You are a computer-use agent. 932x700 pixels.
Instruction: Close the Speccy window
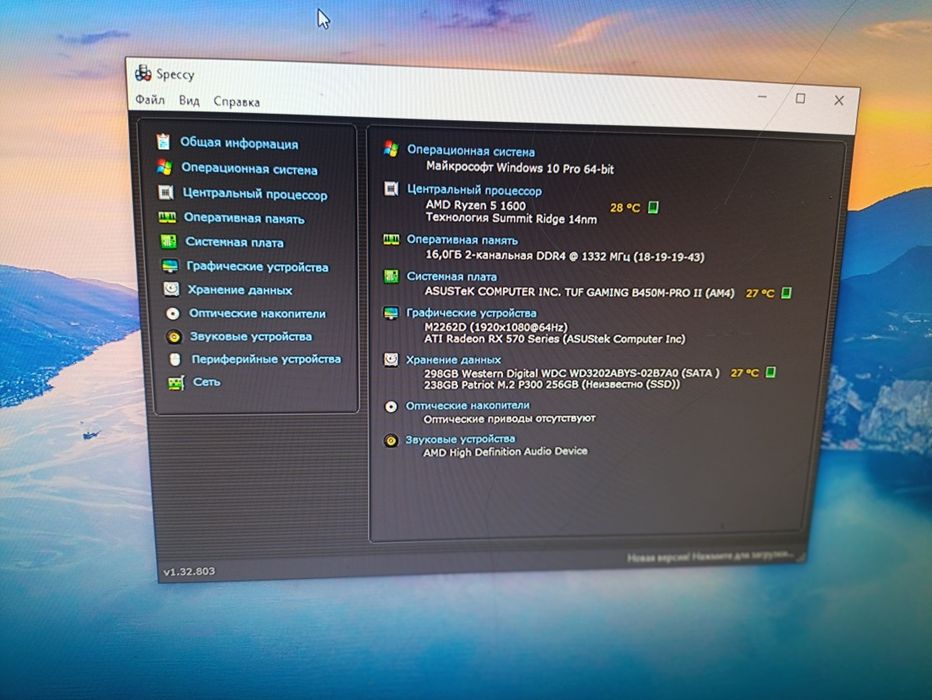(839, 100)
